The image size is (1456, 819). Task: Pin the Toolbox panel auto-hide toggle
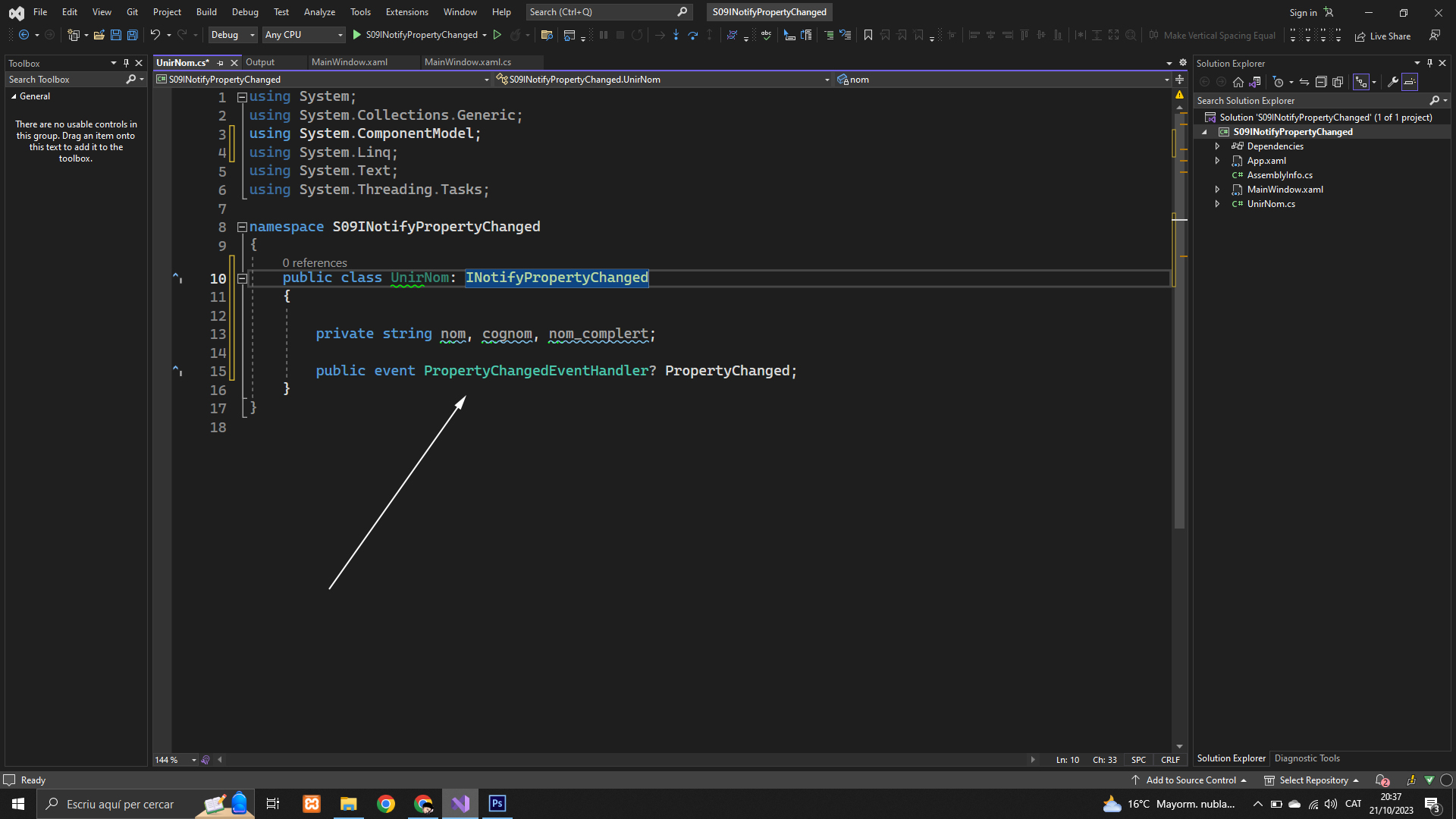point(126,63)
